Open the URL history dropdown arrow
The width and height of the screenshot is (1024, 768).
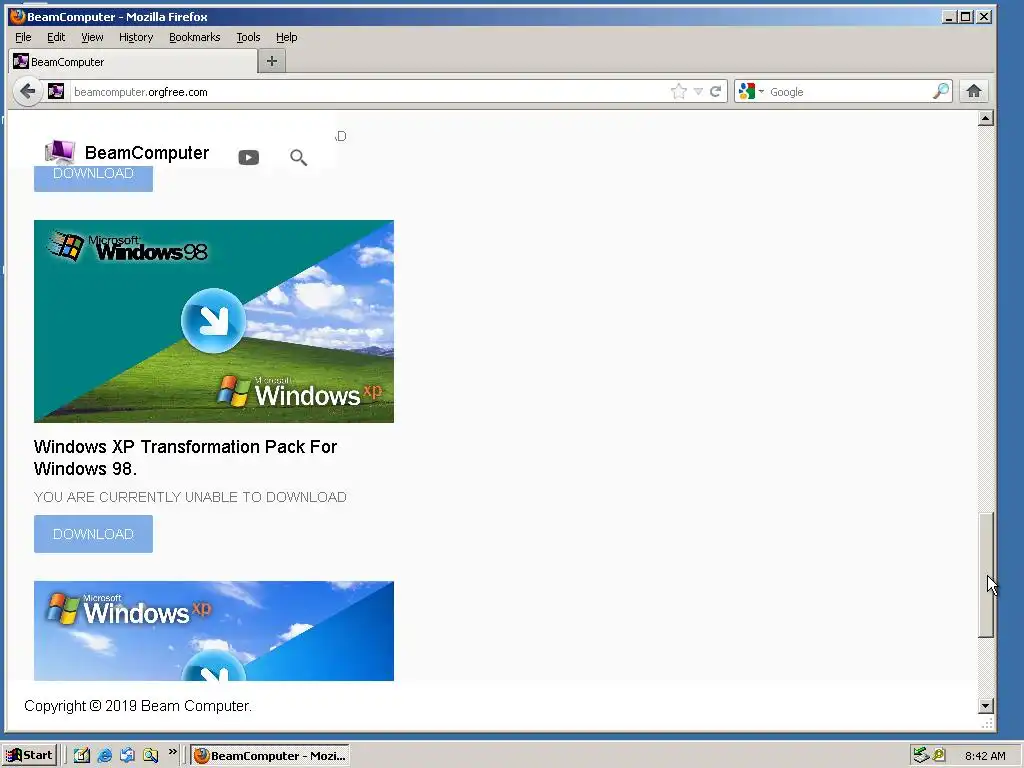click(698, 91)
